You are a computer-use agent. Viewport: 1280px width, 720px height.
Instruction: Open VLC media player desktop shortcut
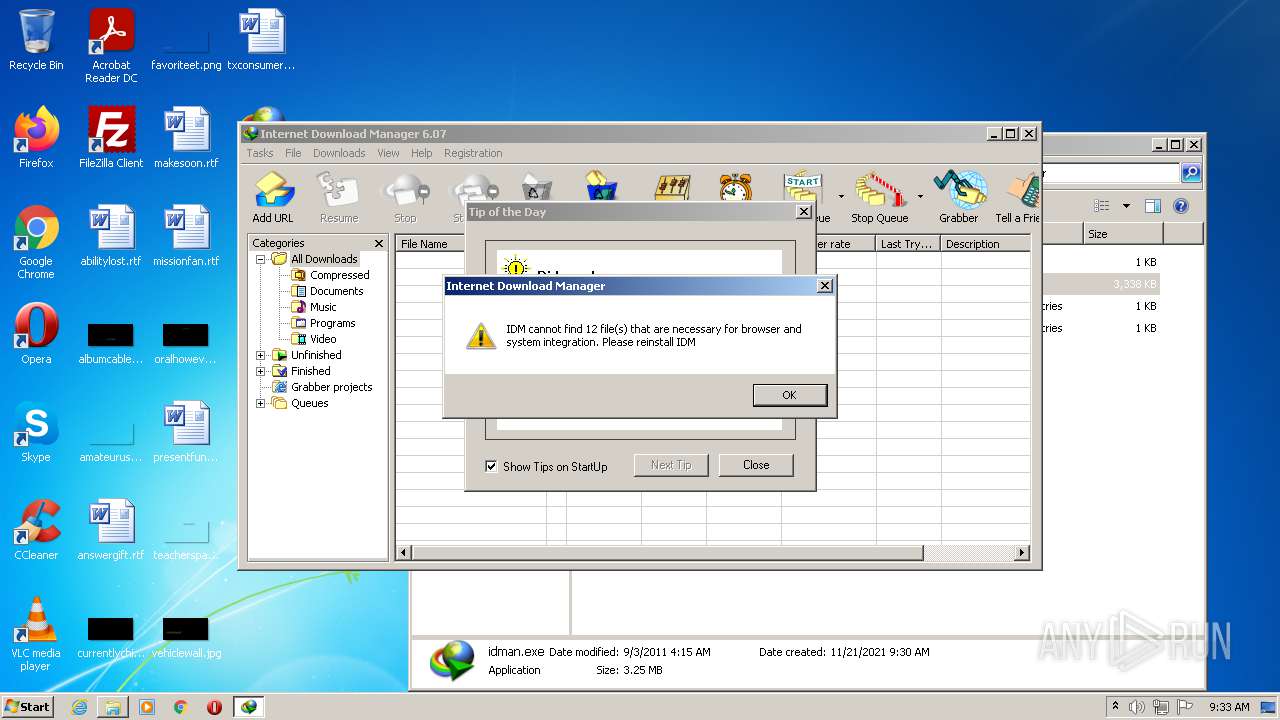pos(36,634)
